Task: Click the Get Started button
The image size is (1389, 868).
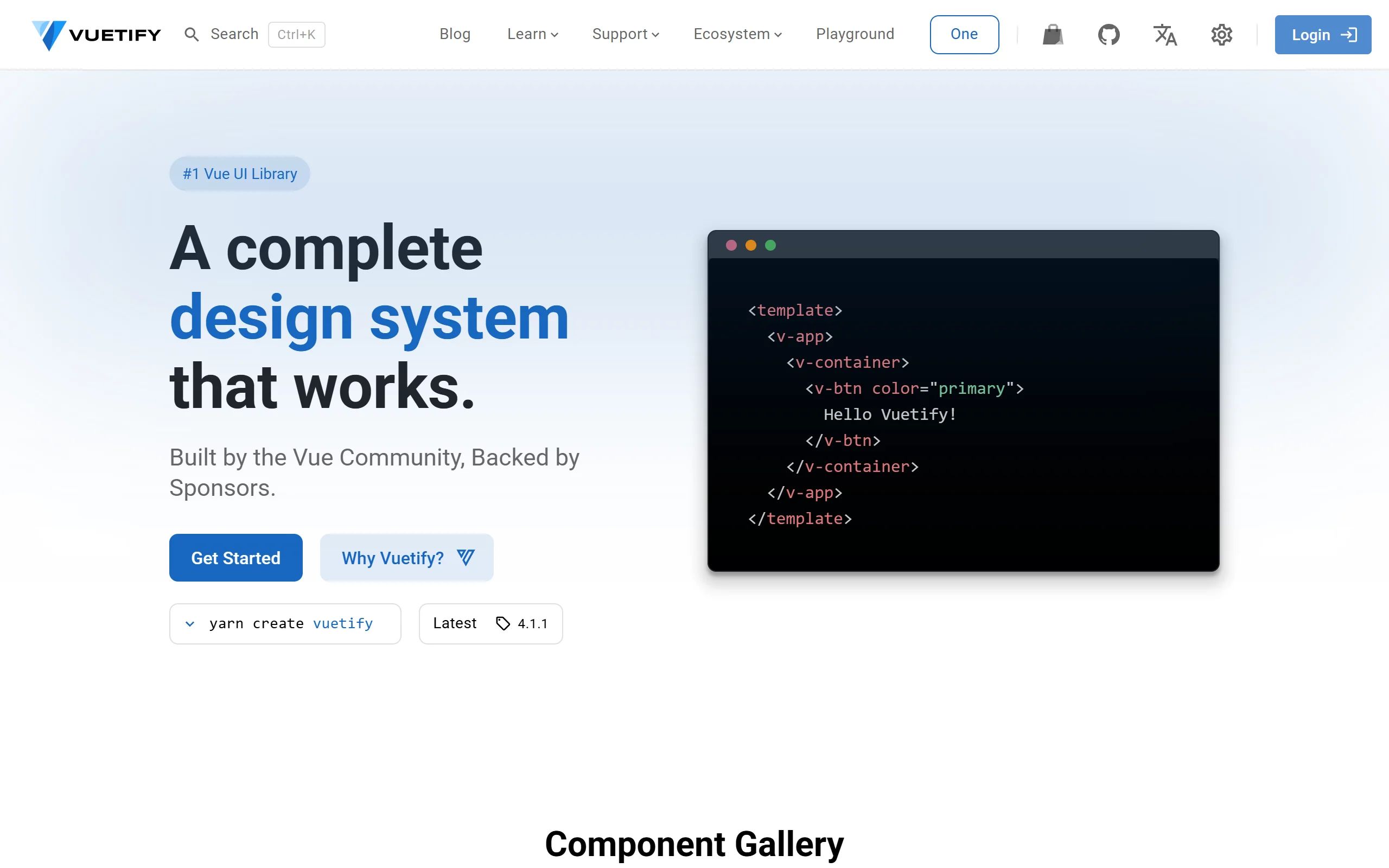Action: point(236,558)
